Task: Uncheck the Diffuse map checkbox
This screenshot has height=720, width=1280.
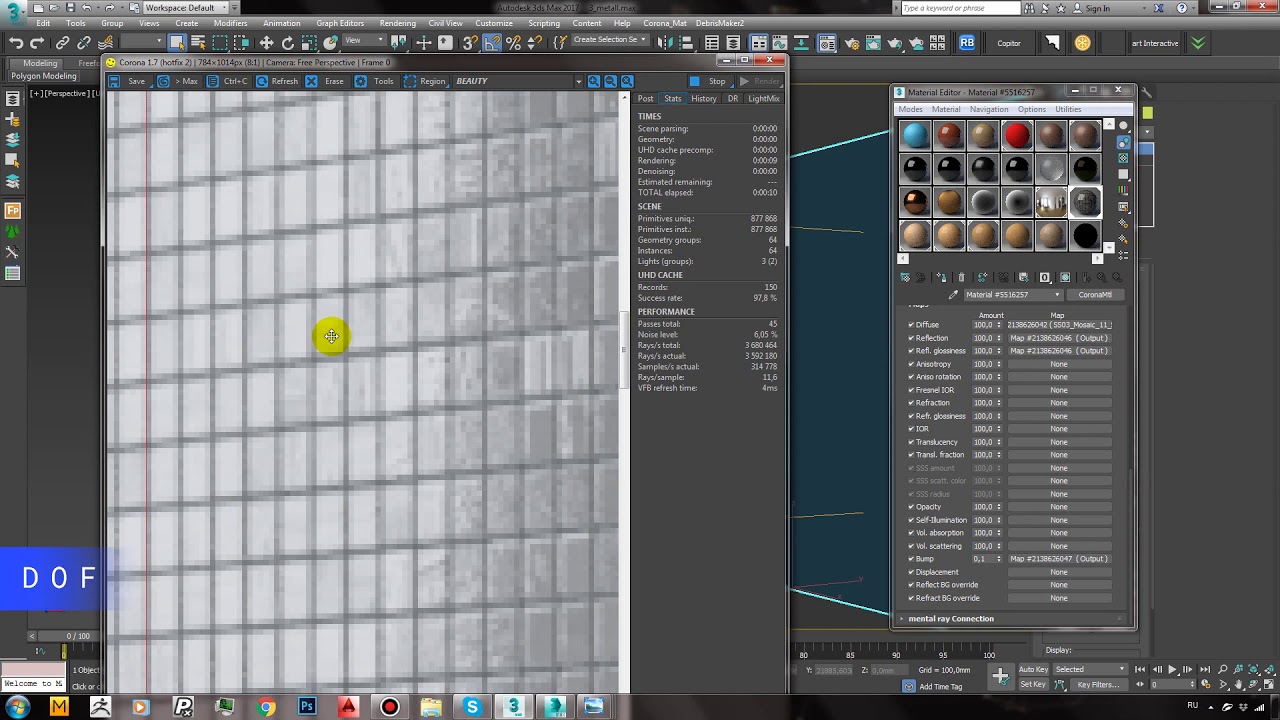Action: point(911,325)
